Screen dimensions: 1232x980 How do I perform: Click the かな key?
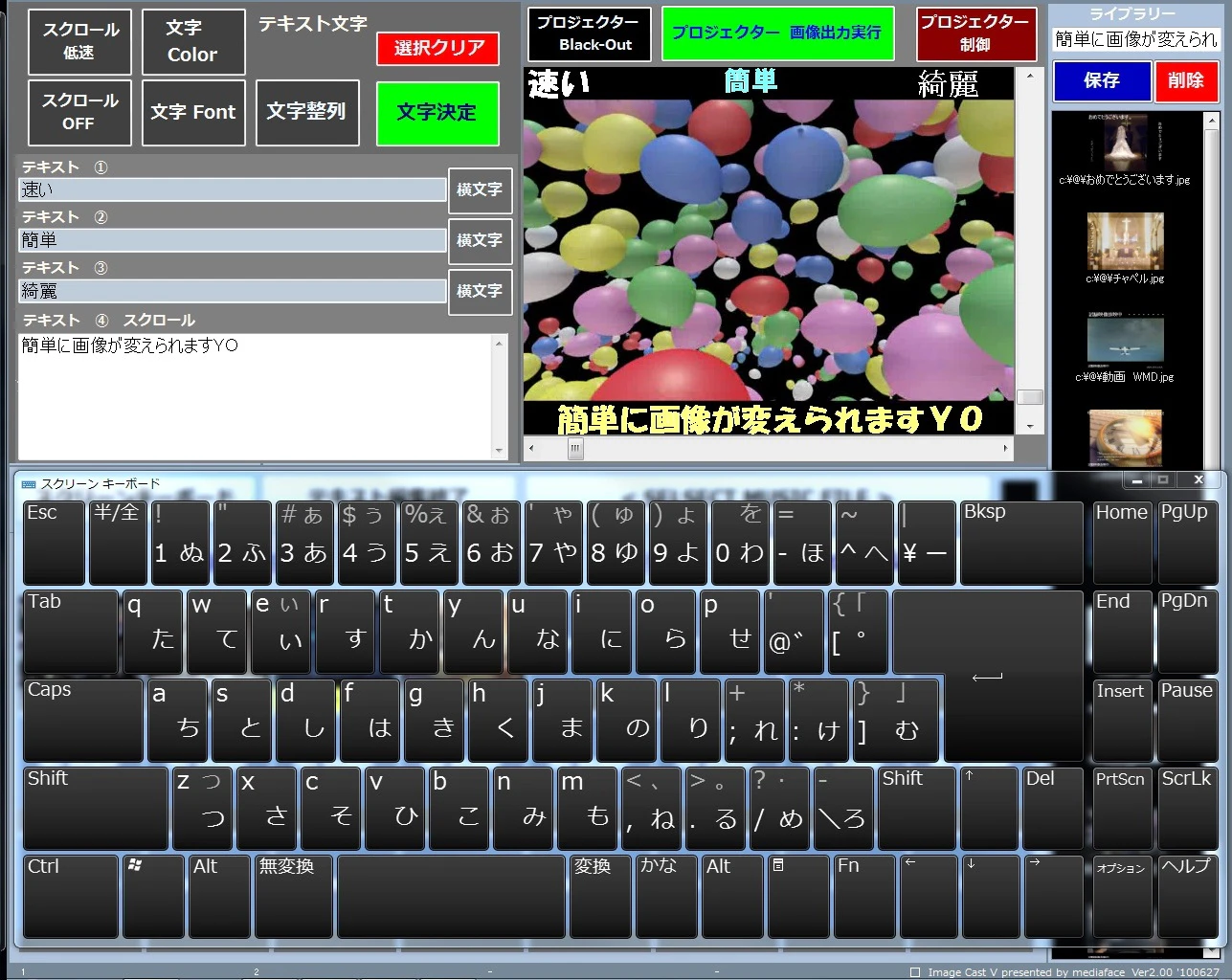click(667, 896)
